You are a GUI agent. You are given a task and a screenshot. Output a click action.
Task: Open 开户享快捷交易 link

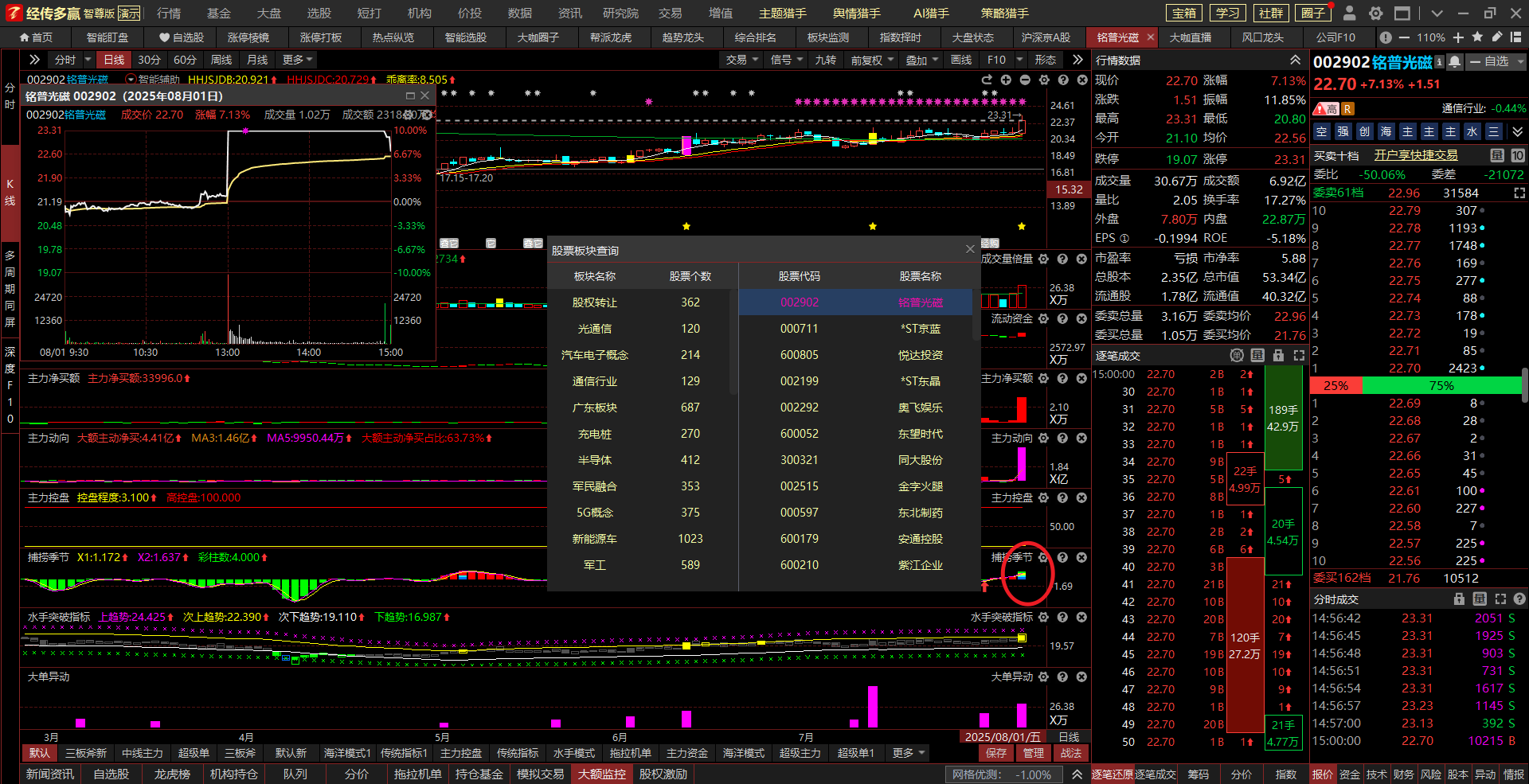point(1415,155)
